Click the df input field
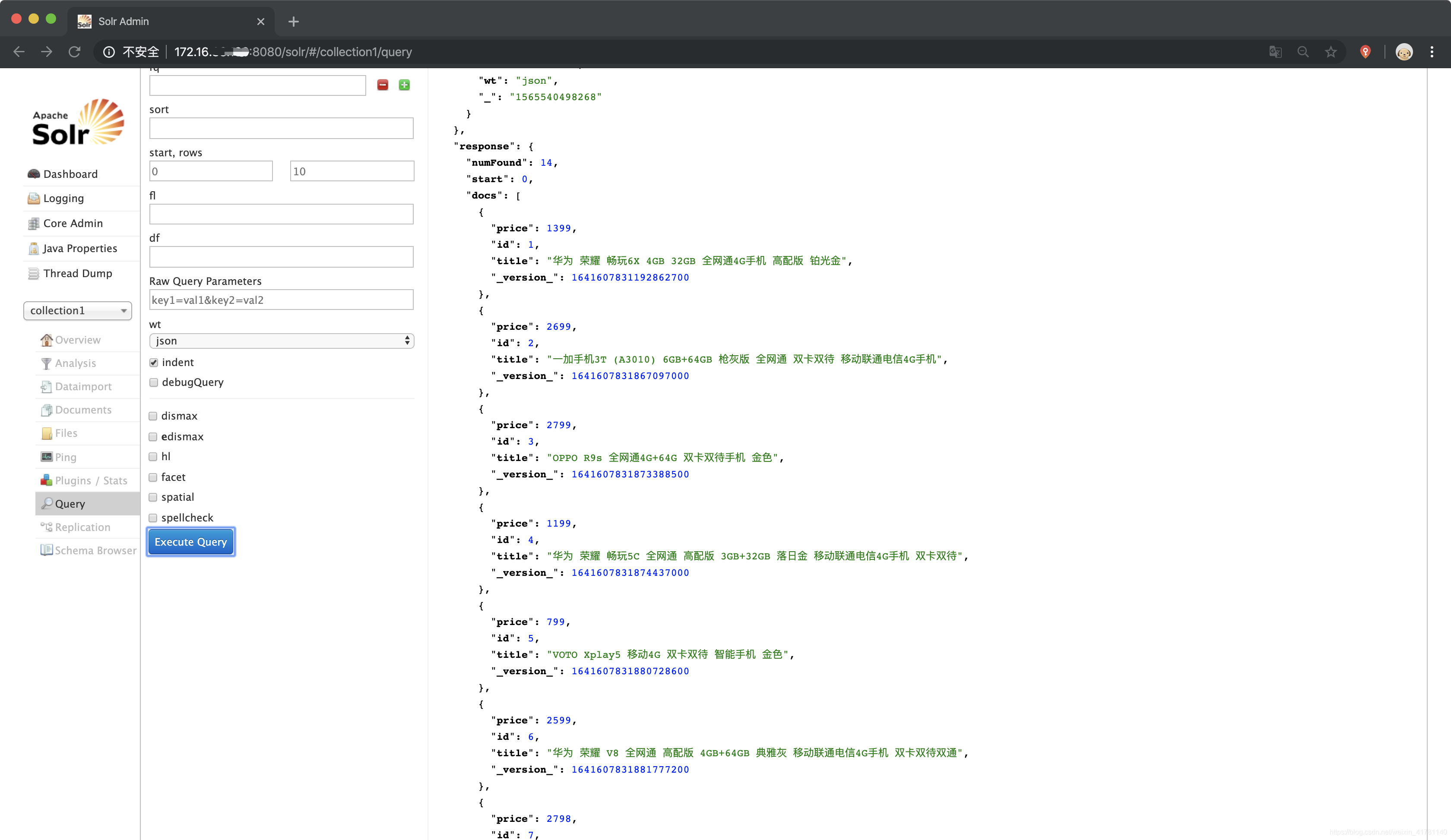Viewport: 1451px width, 840px height. point(281,256)
